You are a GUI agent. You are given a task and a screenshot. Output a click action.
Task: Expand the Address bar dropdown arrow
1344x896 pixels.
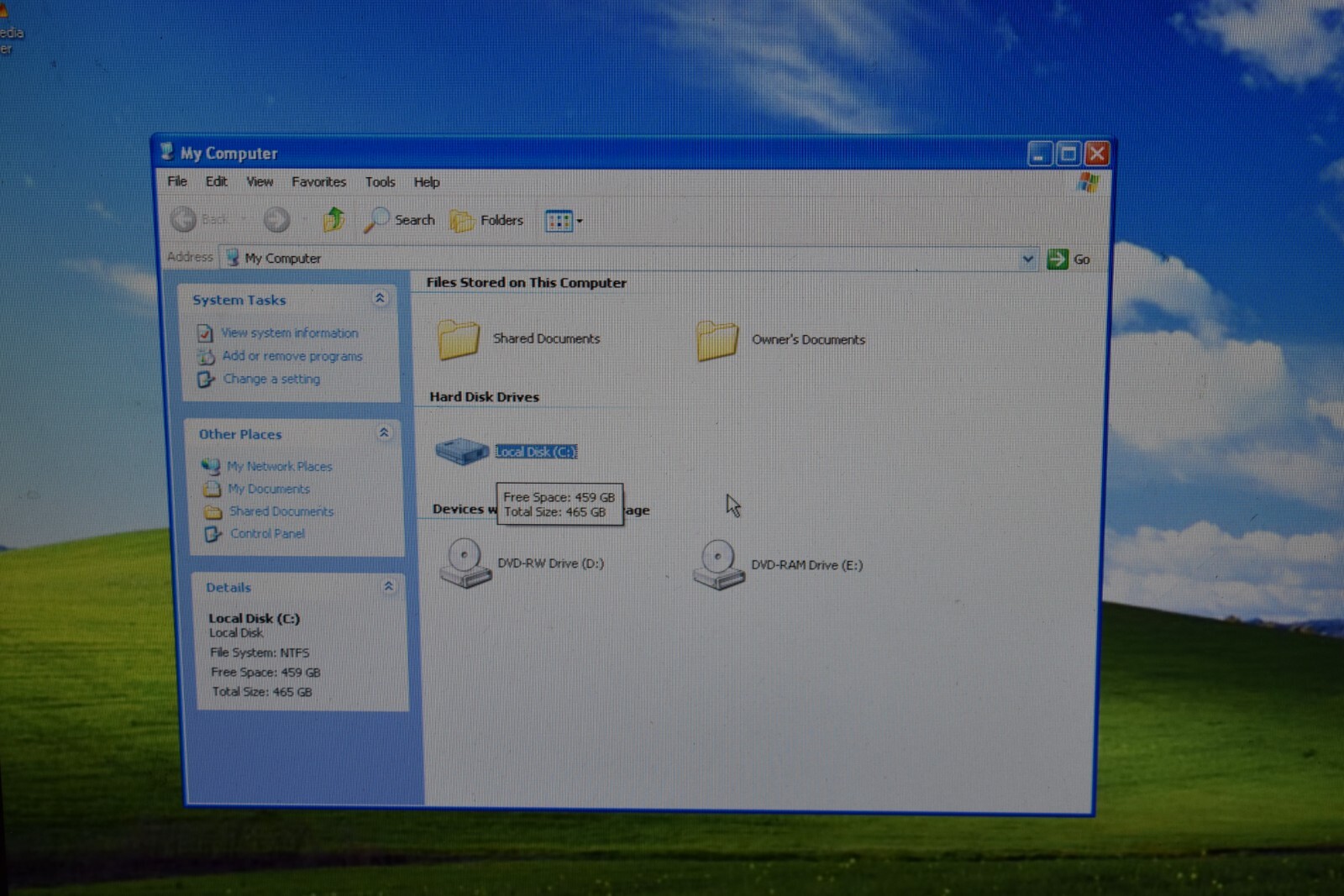(1027, 259)
